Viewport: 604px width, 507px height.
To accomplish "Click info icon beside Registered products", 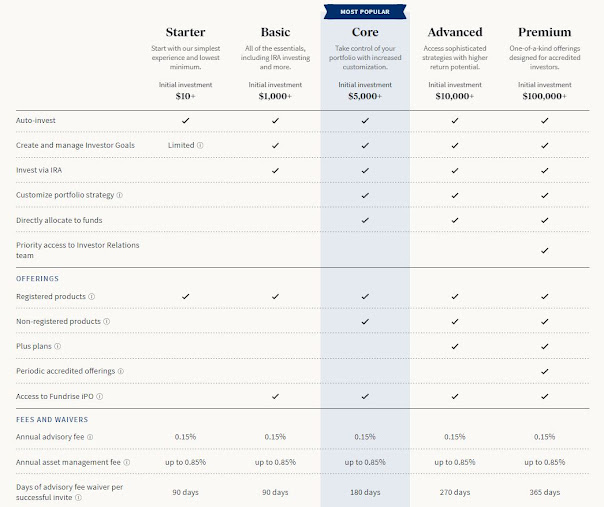I will 92,297.
